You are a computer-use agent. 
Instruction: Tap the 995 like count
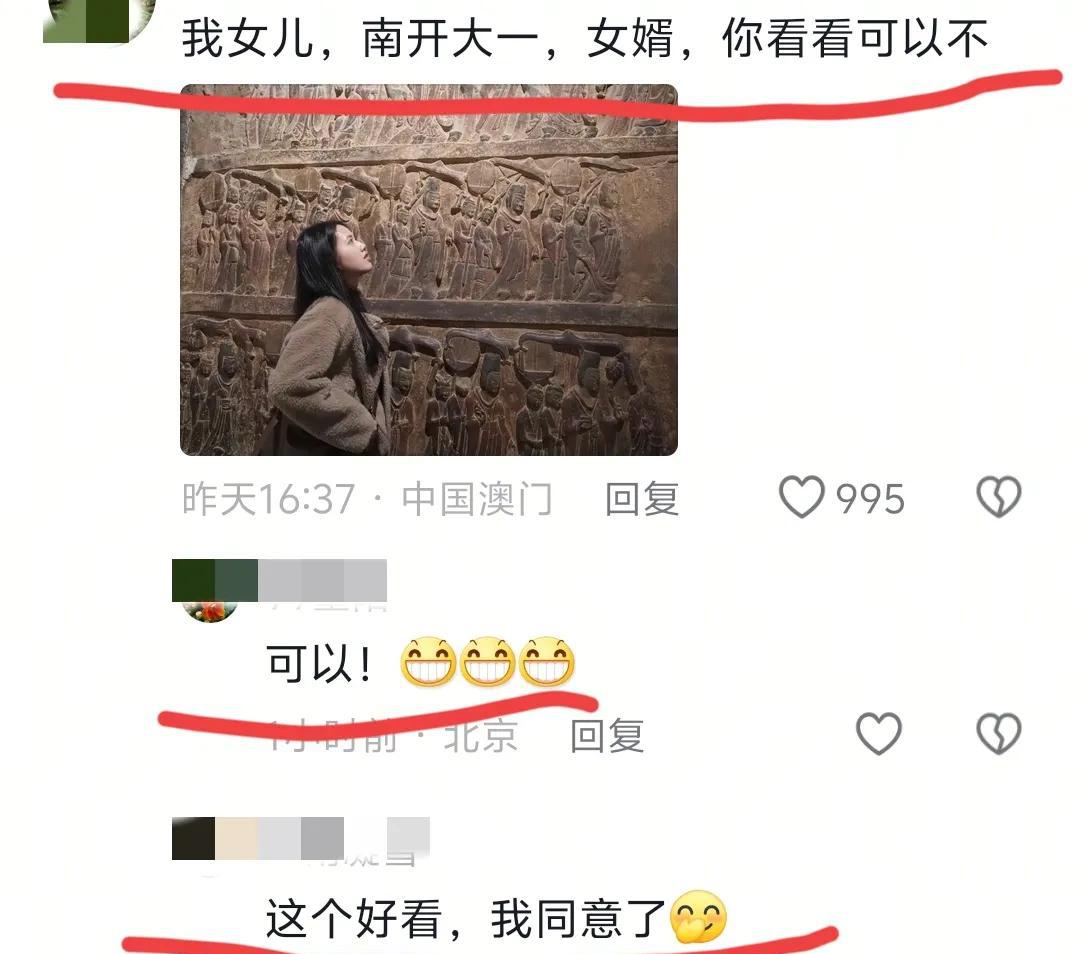tap(870, 499)
